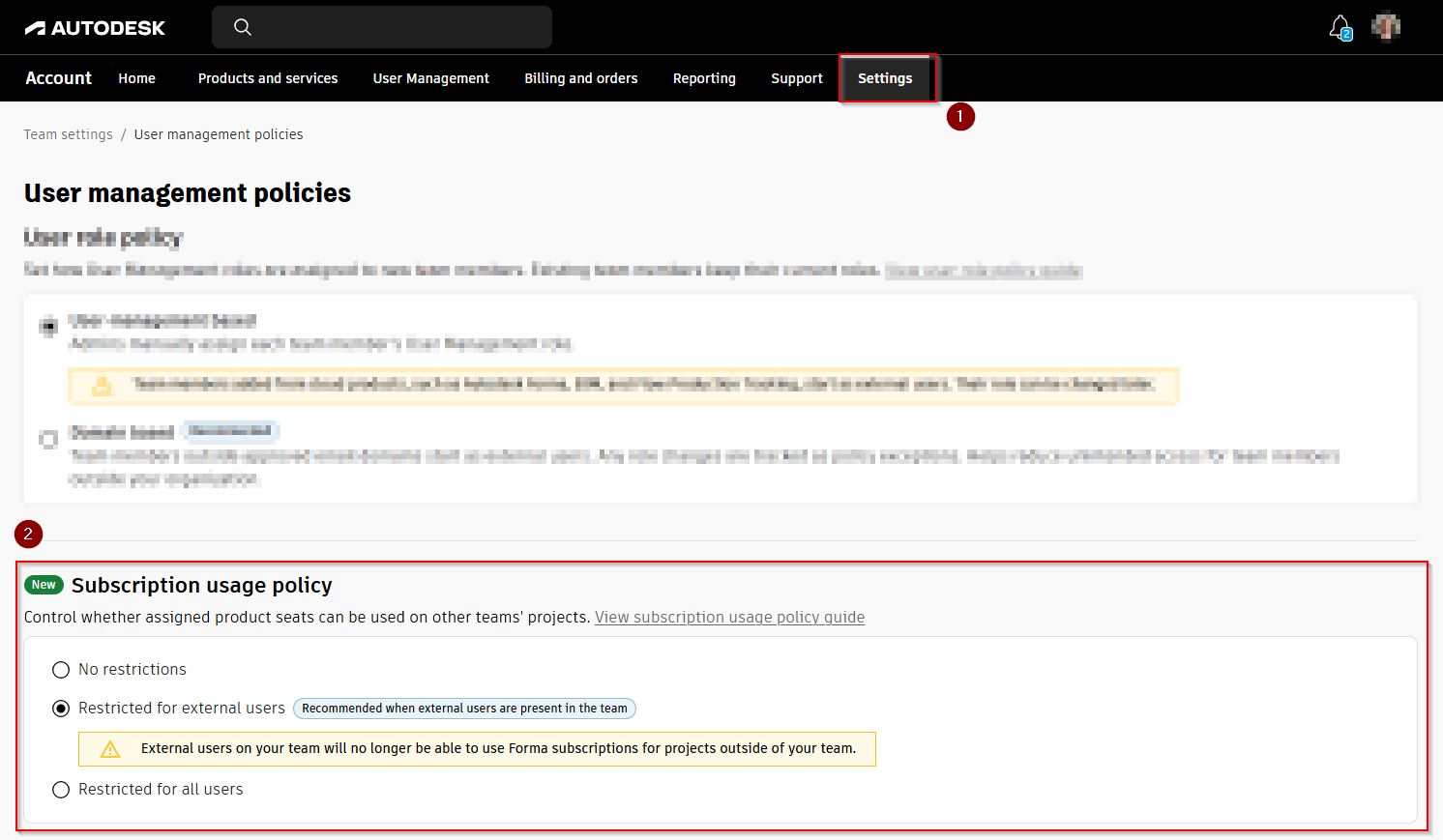Choose the Restricted for all users radio
Screen dimensions: 1443x840
(61, 790)
